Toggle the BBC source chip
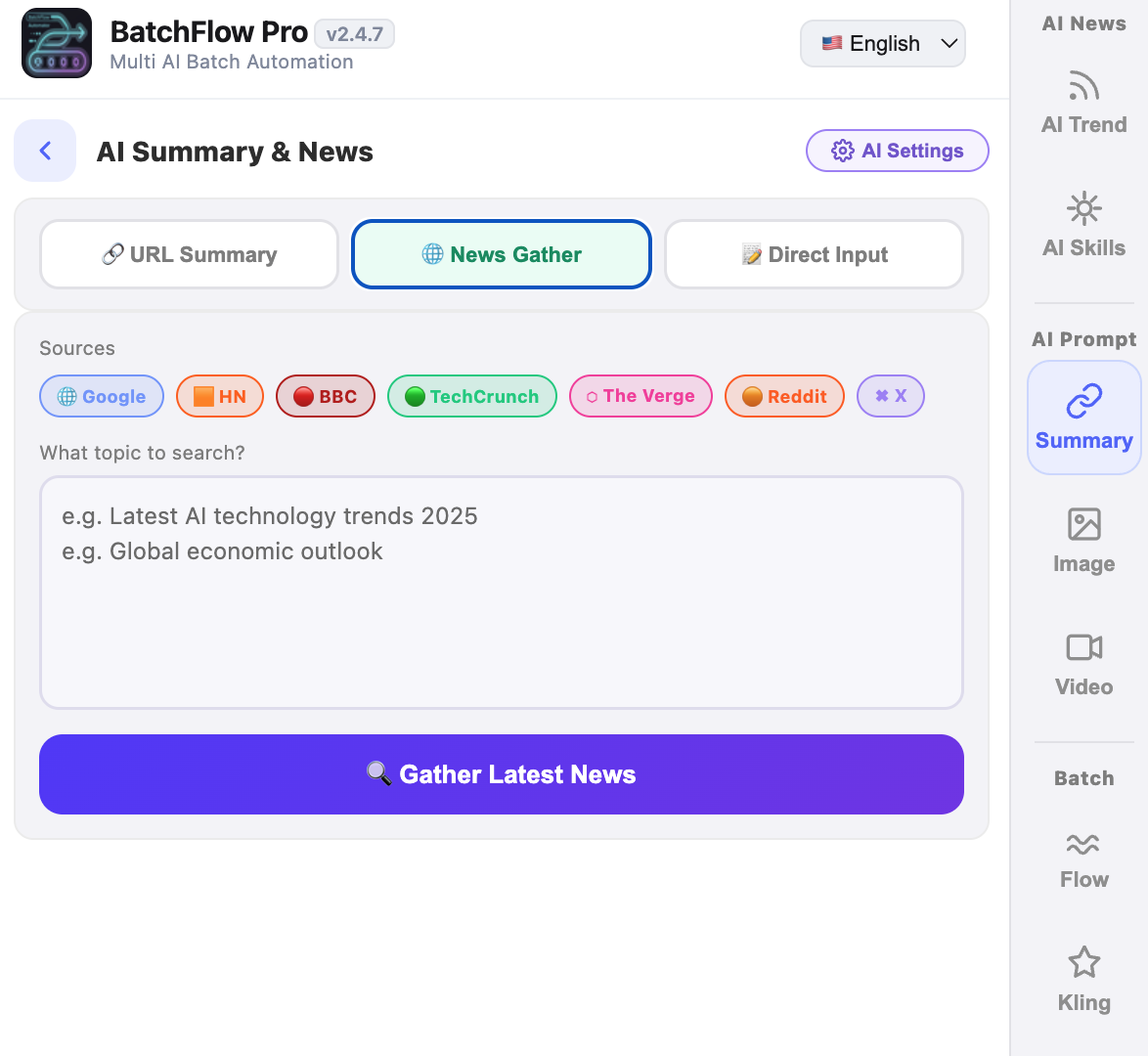The height and width of the screenshot is (1056, 1148). [x=325, y=396]
